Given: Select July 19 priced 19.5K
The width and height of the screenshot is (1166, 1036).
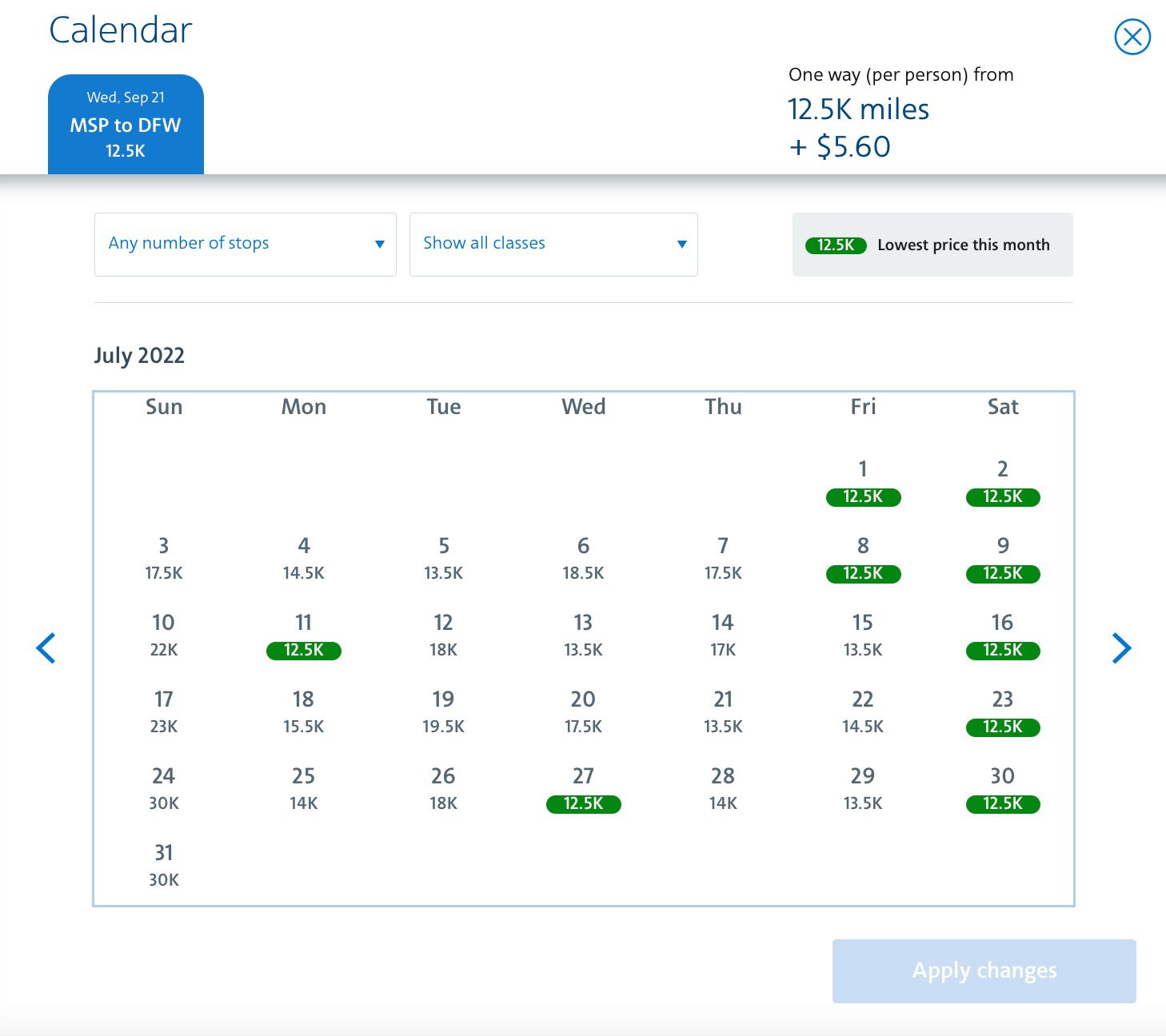Looking at the screenshot, I should click(443, 712).
